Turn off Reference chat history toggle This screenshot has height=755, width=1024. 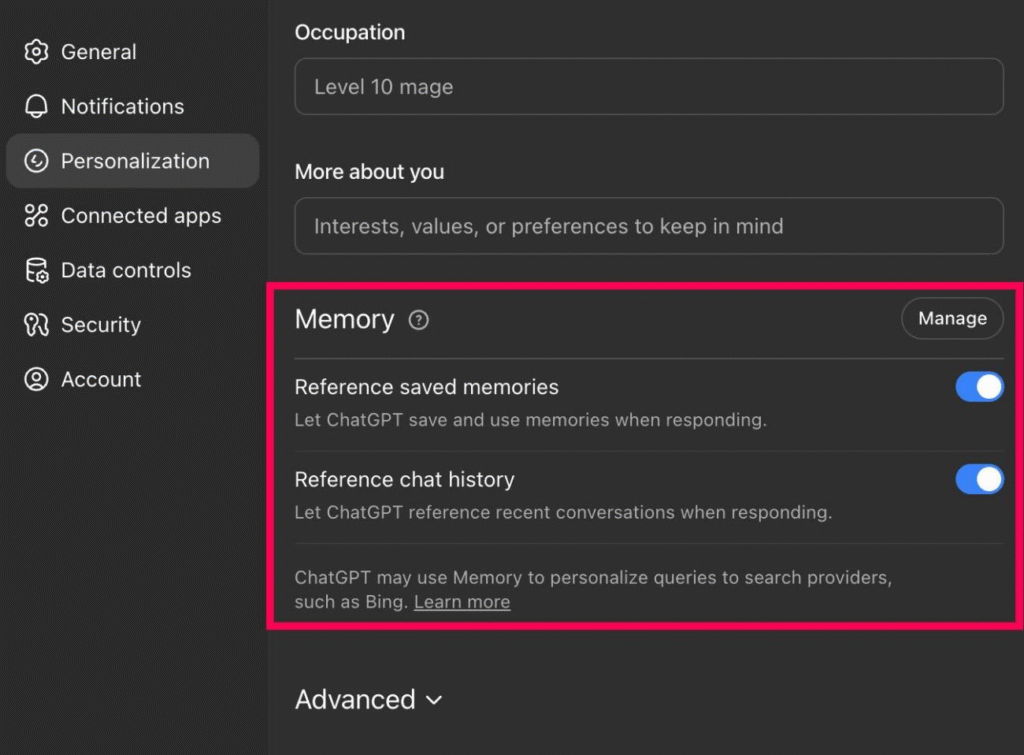tap(979, 479)
